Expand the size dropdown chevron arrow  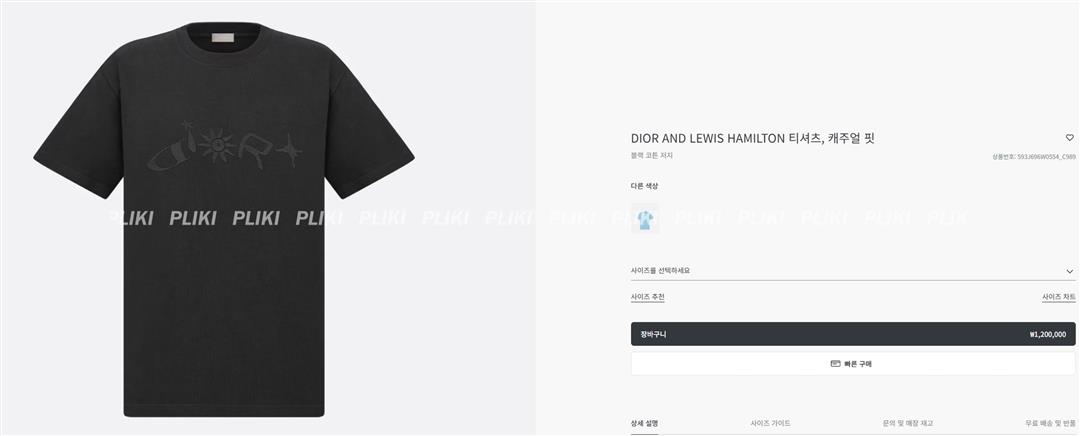[1070, 271]
